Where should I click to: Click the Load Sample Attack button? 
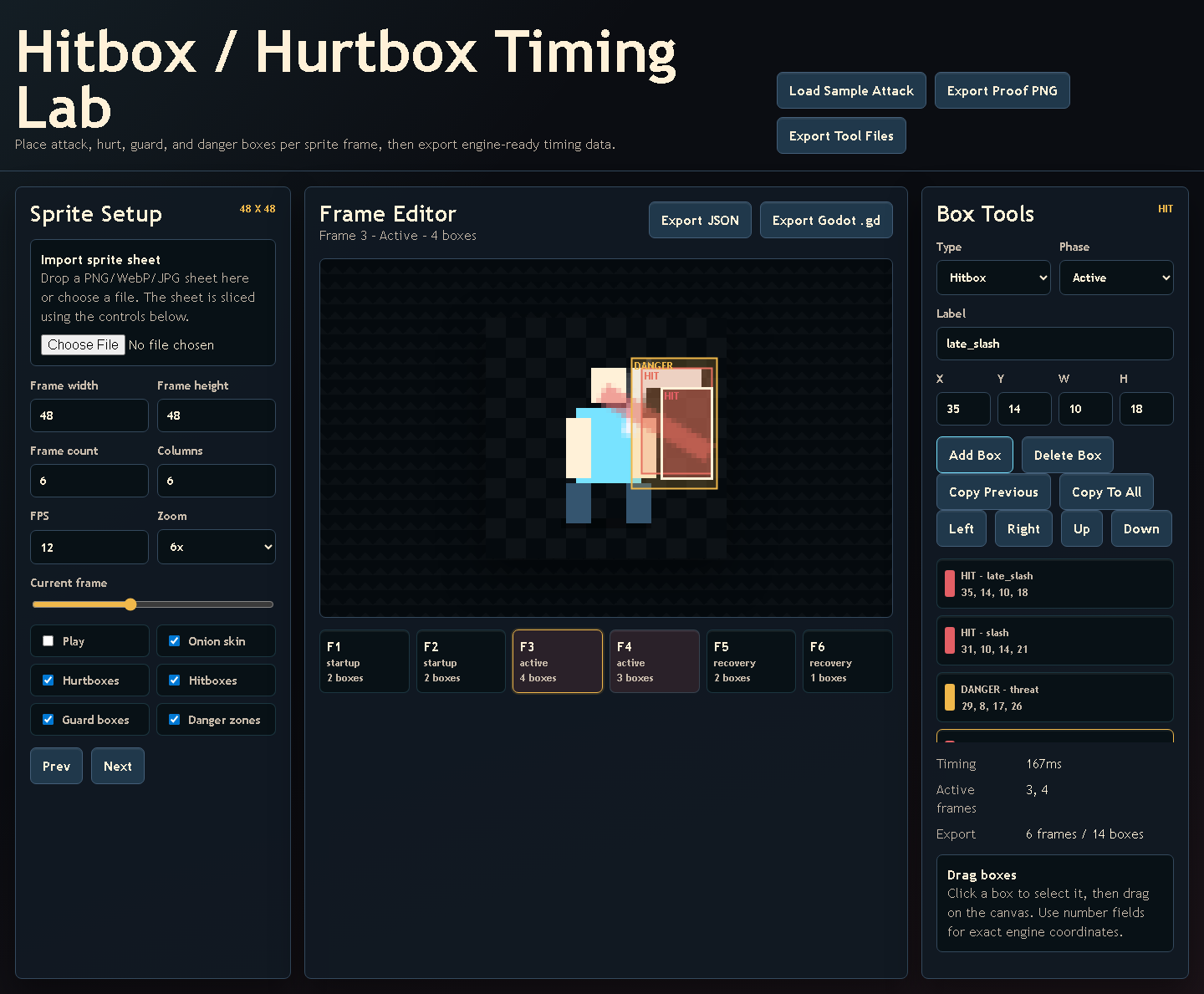[x=851, y=90]
